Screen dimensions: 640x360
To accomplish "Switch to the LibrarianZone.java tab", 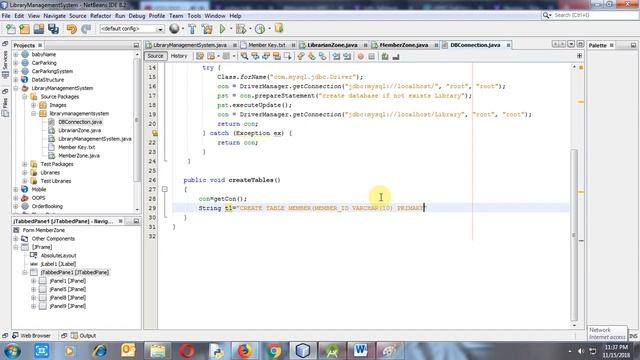I will (332, 45).
